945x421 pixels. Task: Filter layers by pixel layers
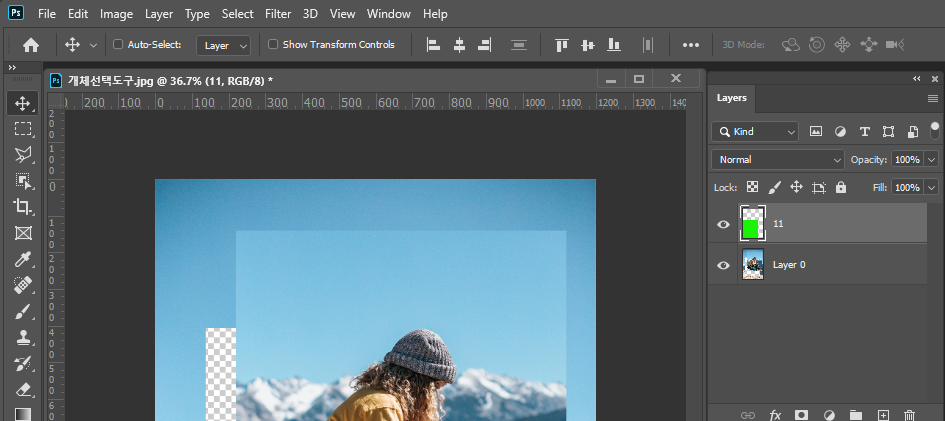816,131
